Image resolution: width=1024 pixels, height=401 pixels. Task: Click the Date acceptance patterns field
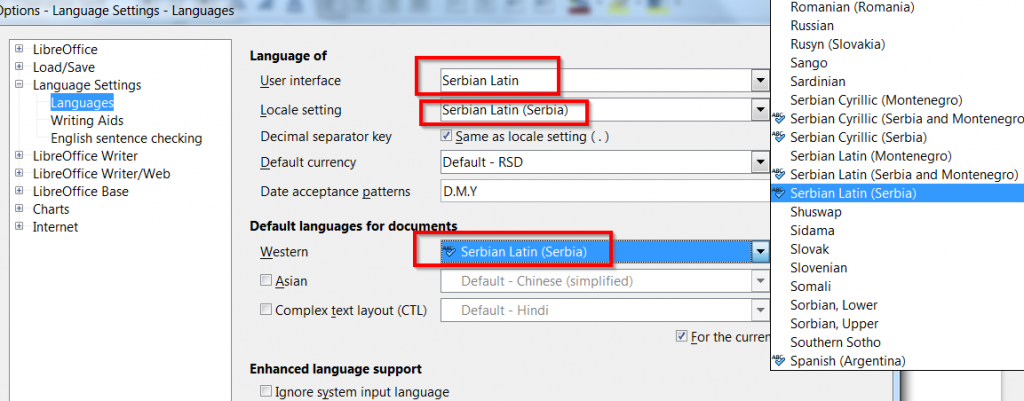(x=605, y=192)
